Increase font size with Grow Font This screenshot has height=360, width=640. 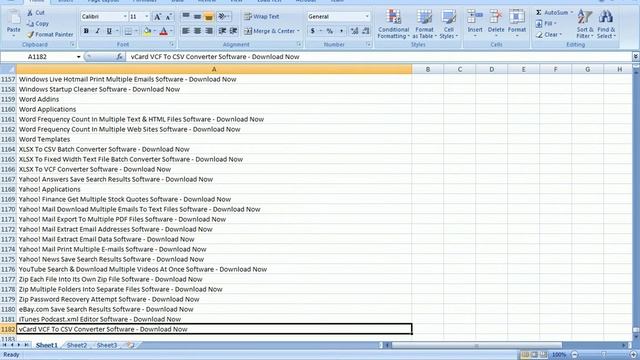pyautogui.click(x=157, y=17)
